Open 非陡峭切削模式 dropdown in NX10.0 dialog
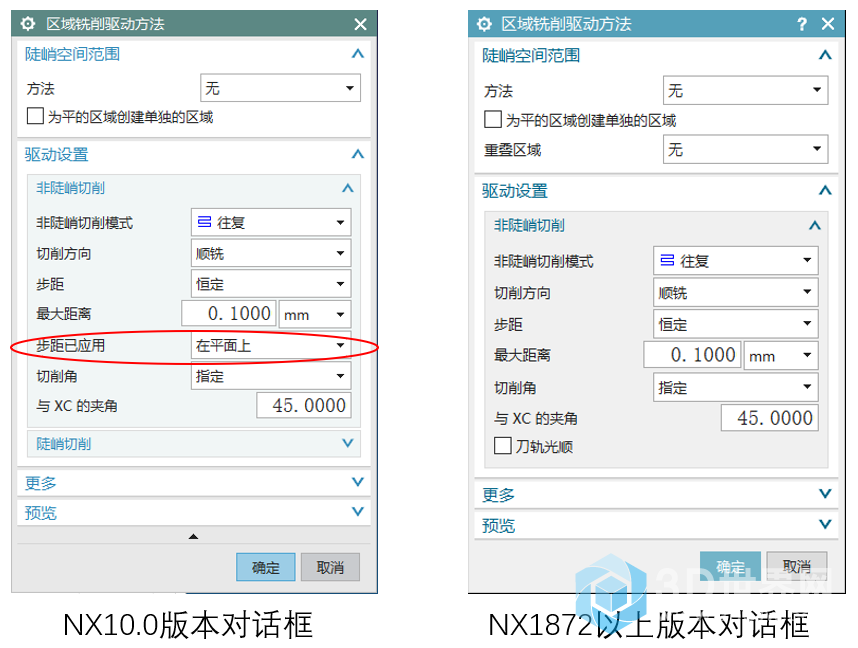Viewport: 858px width, 648px height. tap(271, 222)
